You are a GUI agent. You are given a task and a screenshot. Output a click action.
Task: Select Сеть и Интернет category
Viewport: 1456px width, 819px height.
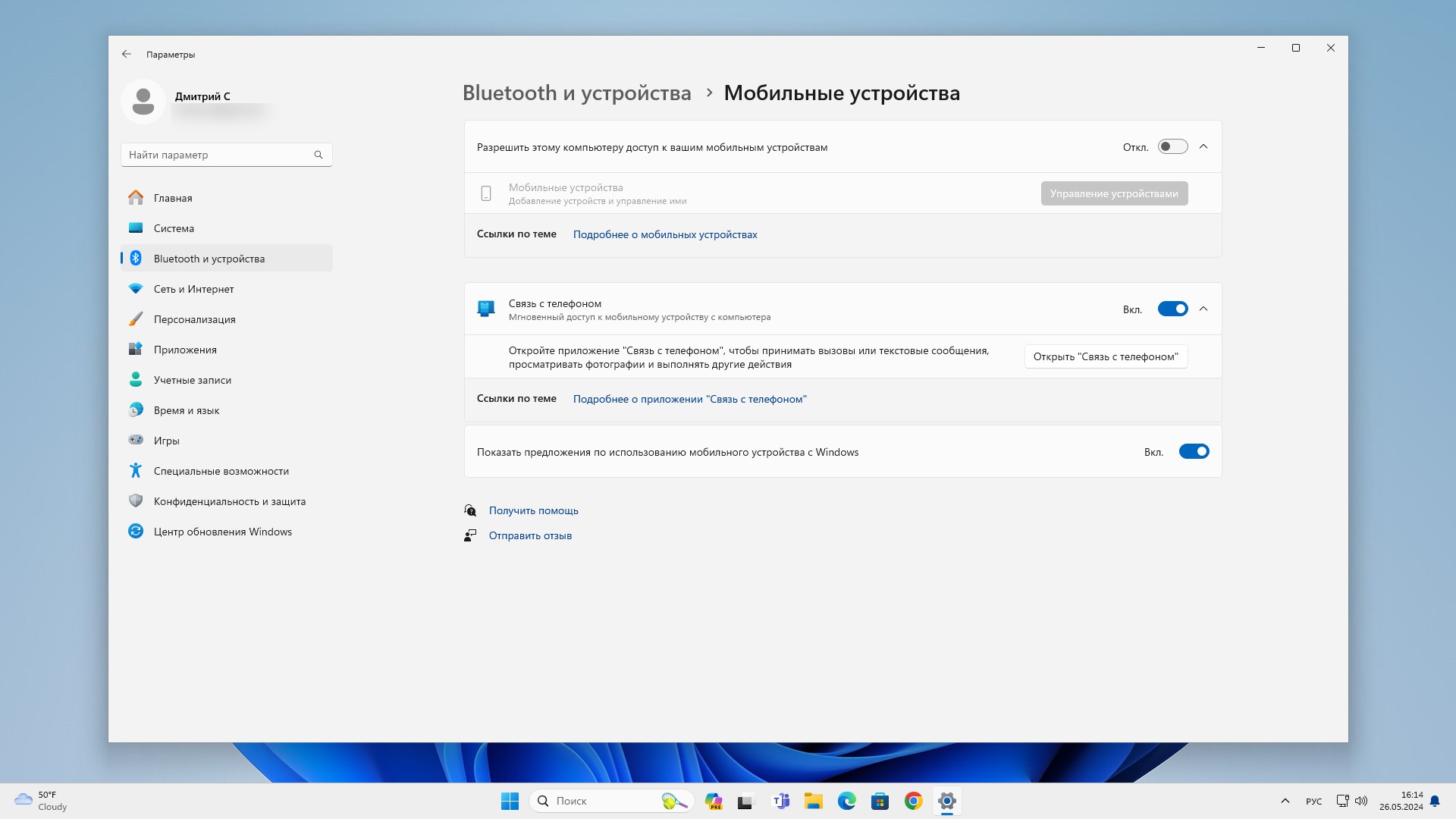tap(227, 289)
